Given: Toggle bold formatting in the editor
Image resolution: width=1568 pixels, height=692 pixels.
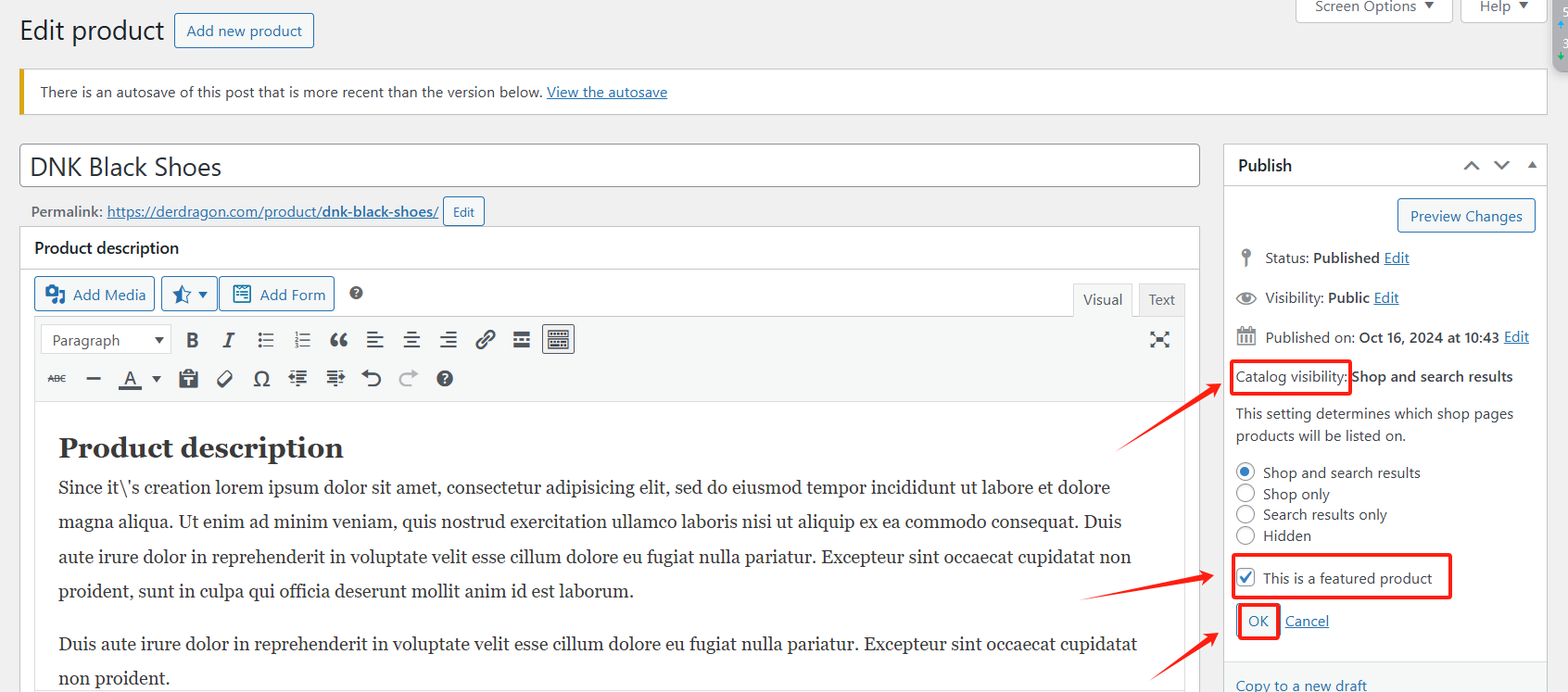Looking at the screenshot, I should (192, 340).
